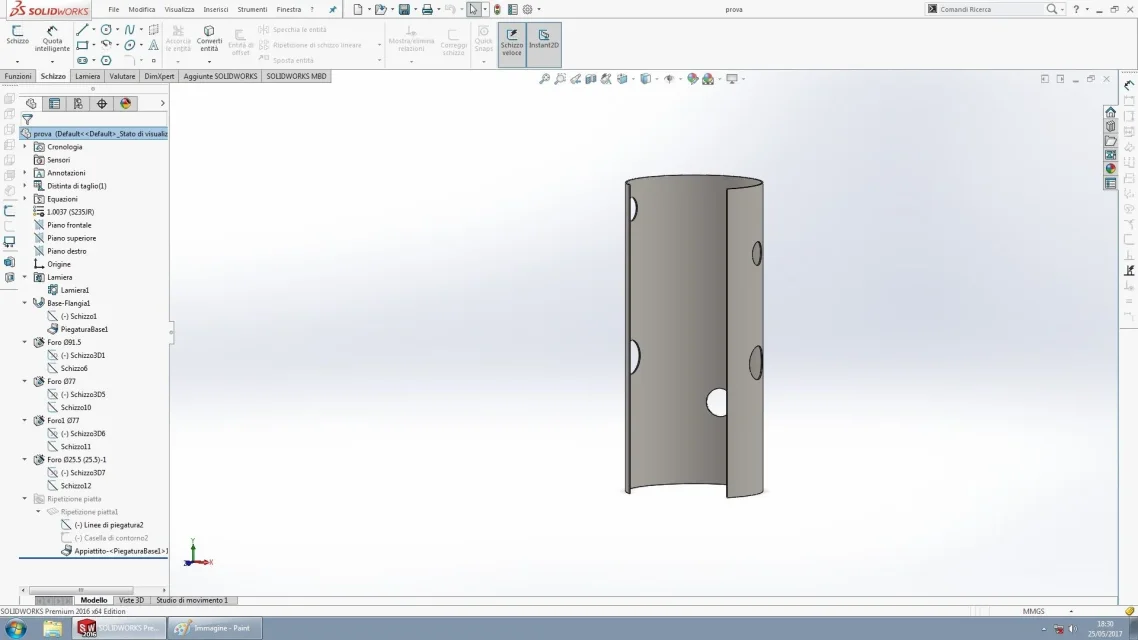Viewport: 1138px width, 640px height.
Task: Pin the menu bar with pushpin icon
Action: tap(332, 9)
